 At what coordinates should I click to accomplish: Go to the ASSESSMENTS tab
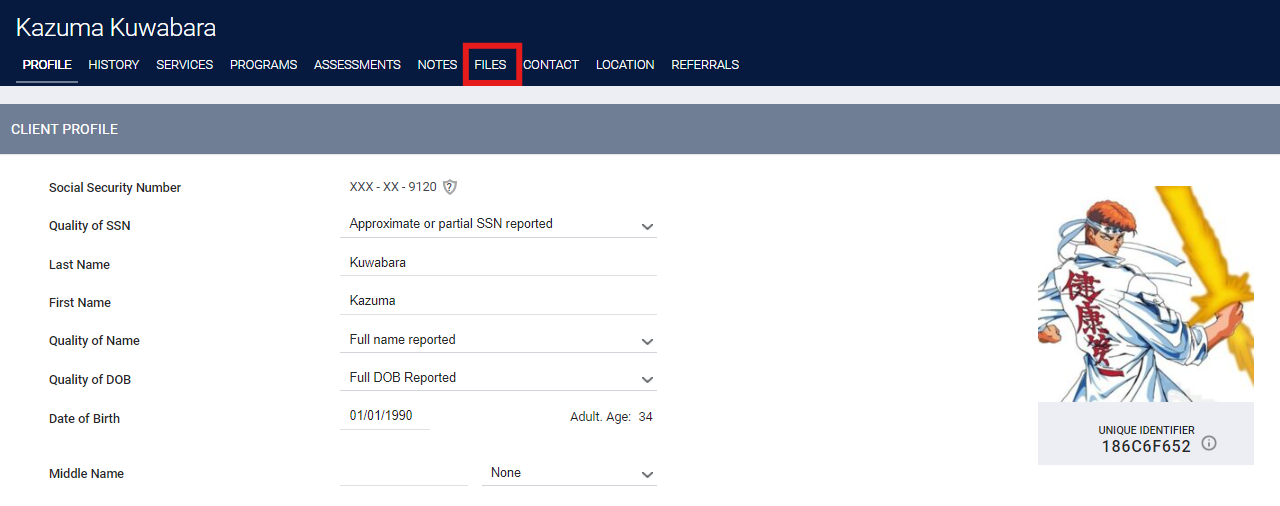click(x=357, y=65)
